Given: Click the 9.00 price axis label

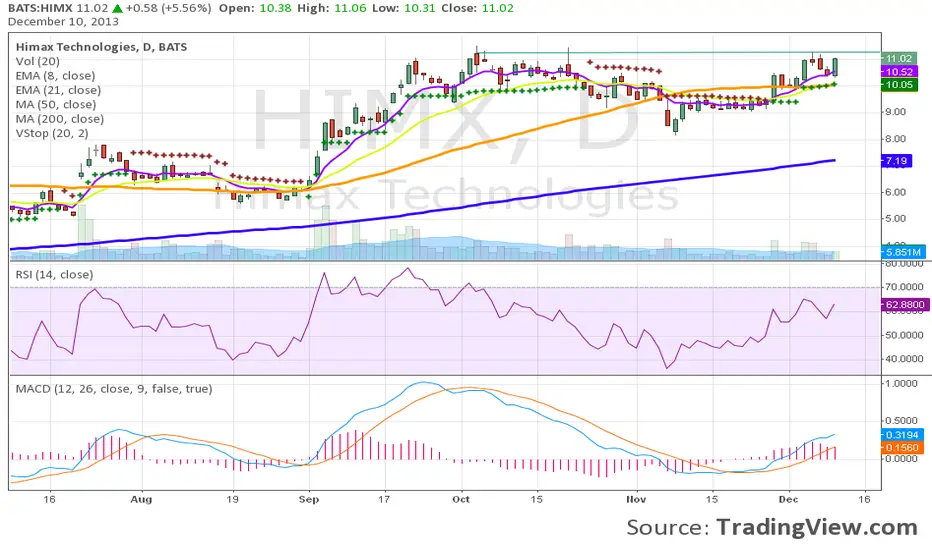Looking at the screenshot, I should tap(895, 112).
